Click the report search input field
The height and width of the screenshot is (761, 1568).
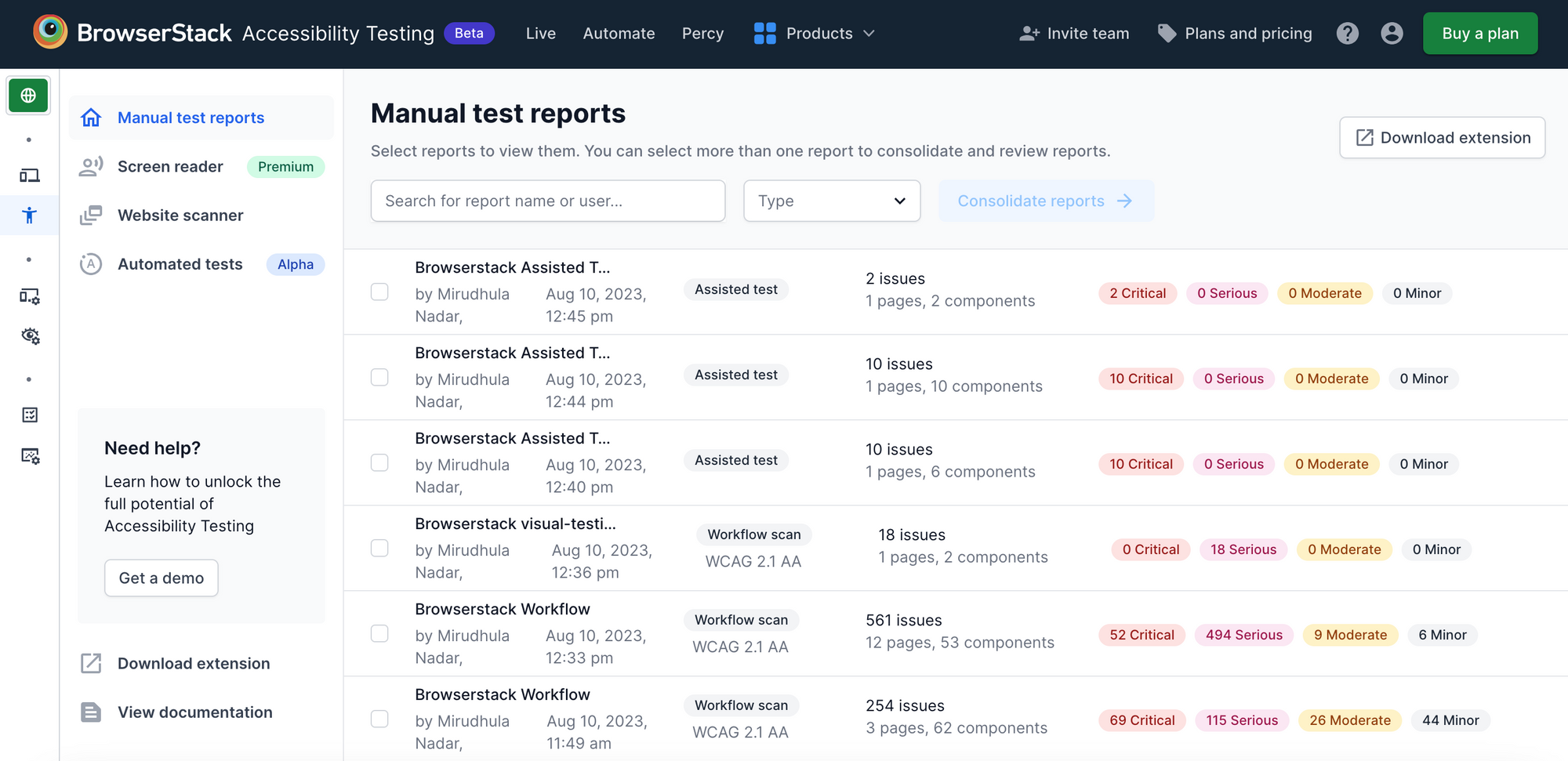[x=548, y=201]
